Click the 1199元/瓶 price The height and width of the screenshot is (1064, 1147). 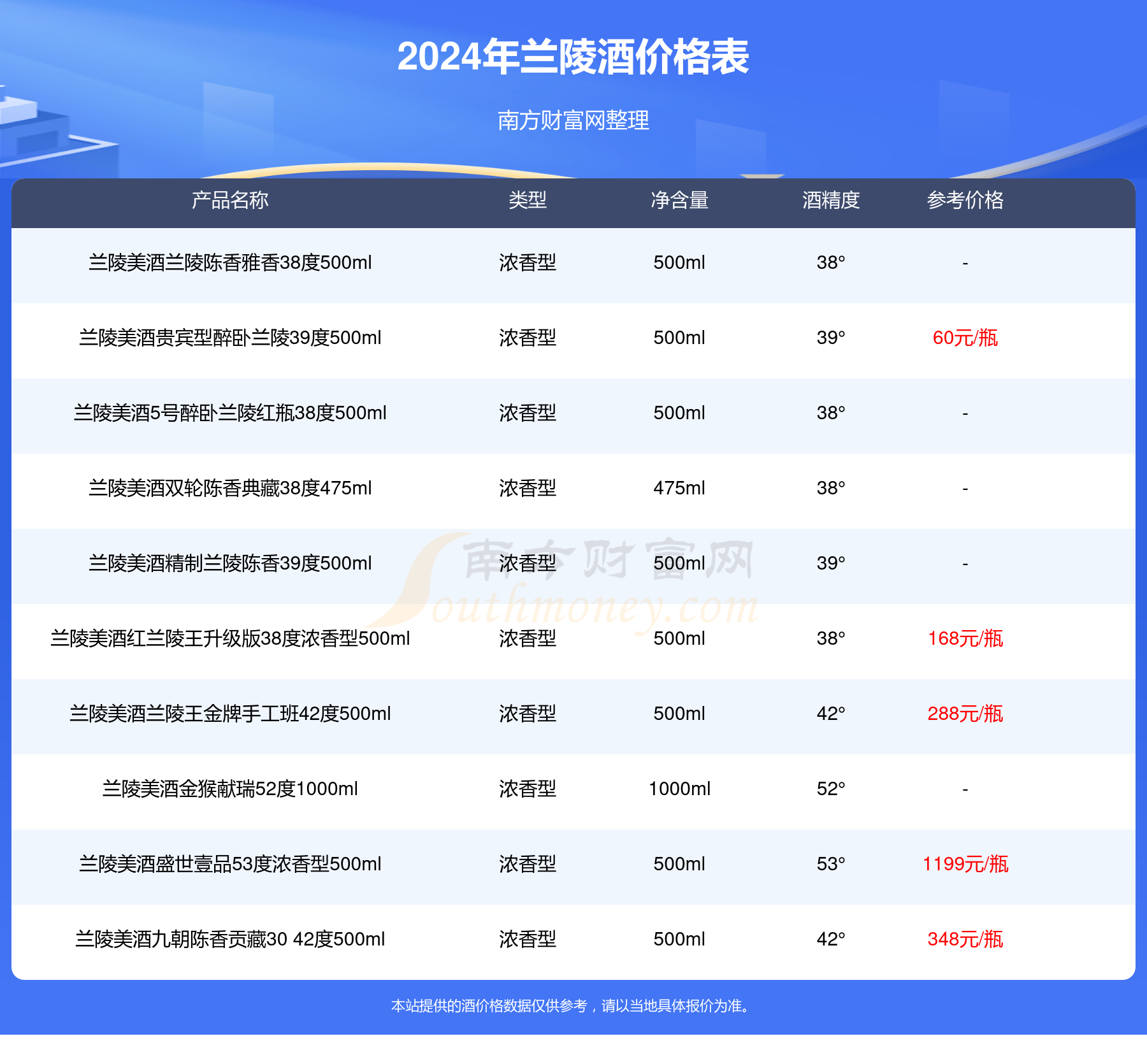pos(965,864)
